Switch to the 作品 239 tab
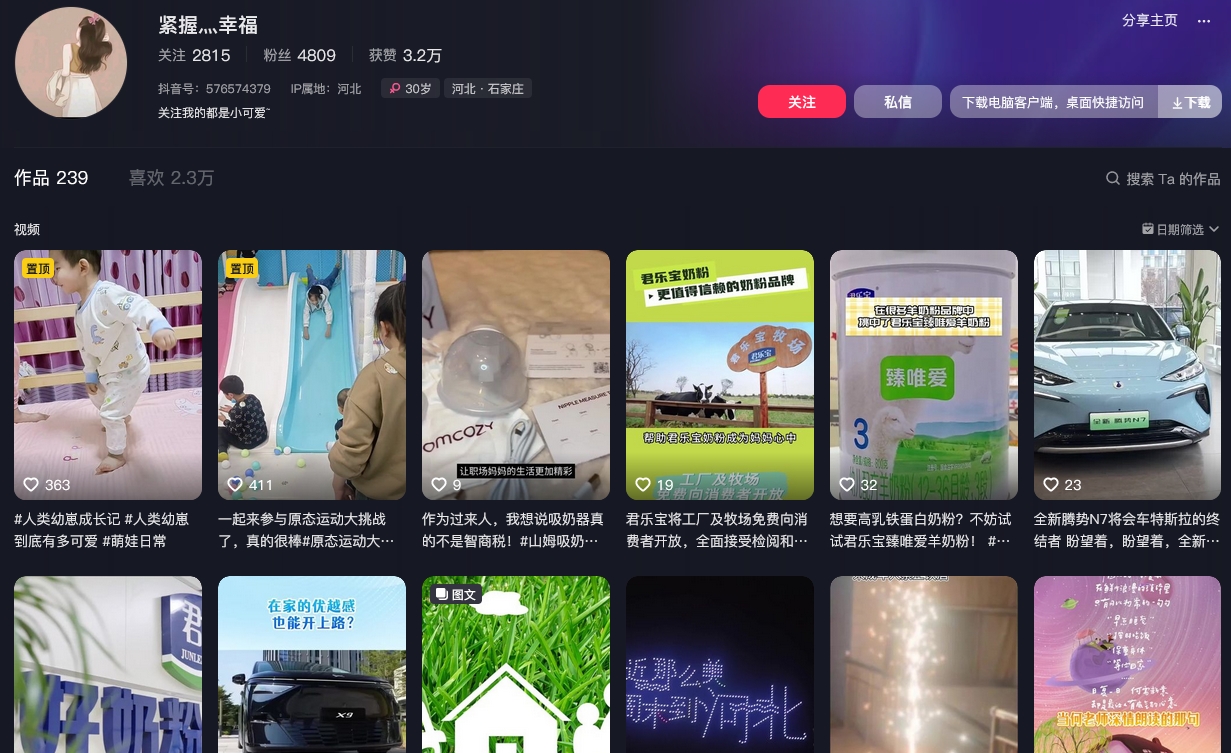 [51, 178]
